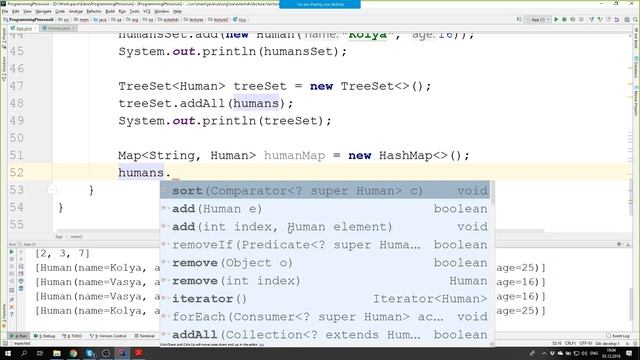Select iterator() completion suggestion
The height and width of the screenshot is (360, 640).
(x=325, y=298)
